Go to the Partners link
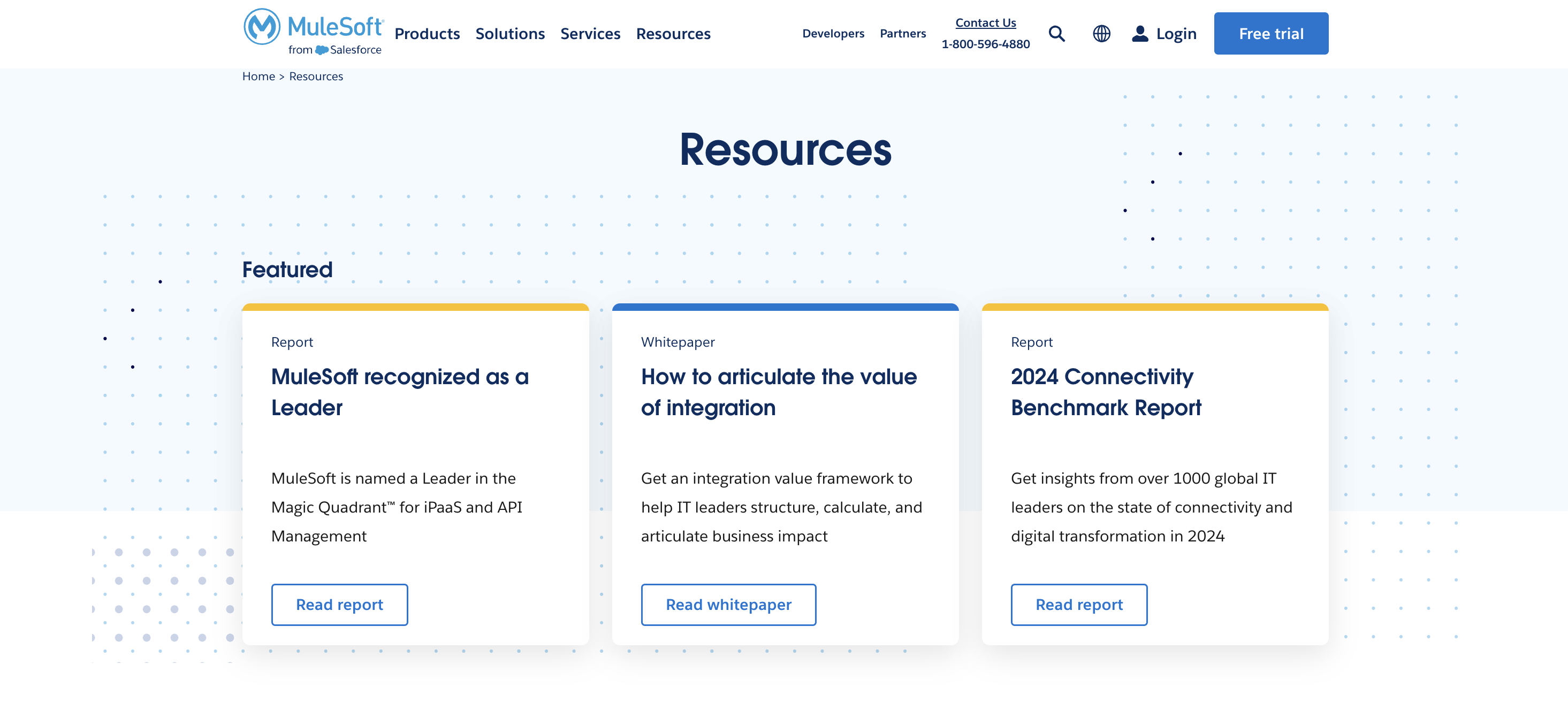The height and width of the screenshot is (718, 1568). click(903, 34)
